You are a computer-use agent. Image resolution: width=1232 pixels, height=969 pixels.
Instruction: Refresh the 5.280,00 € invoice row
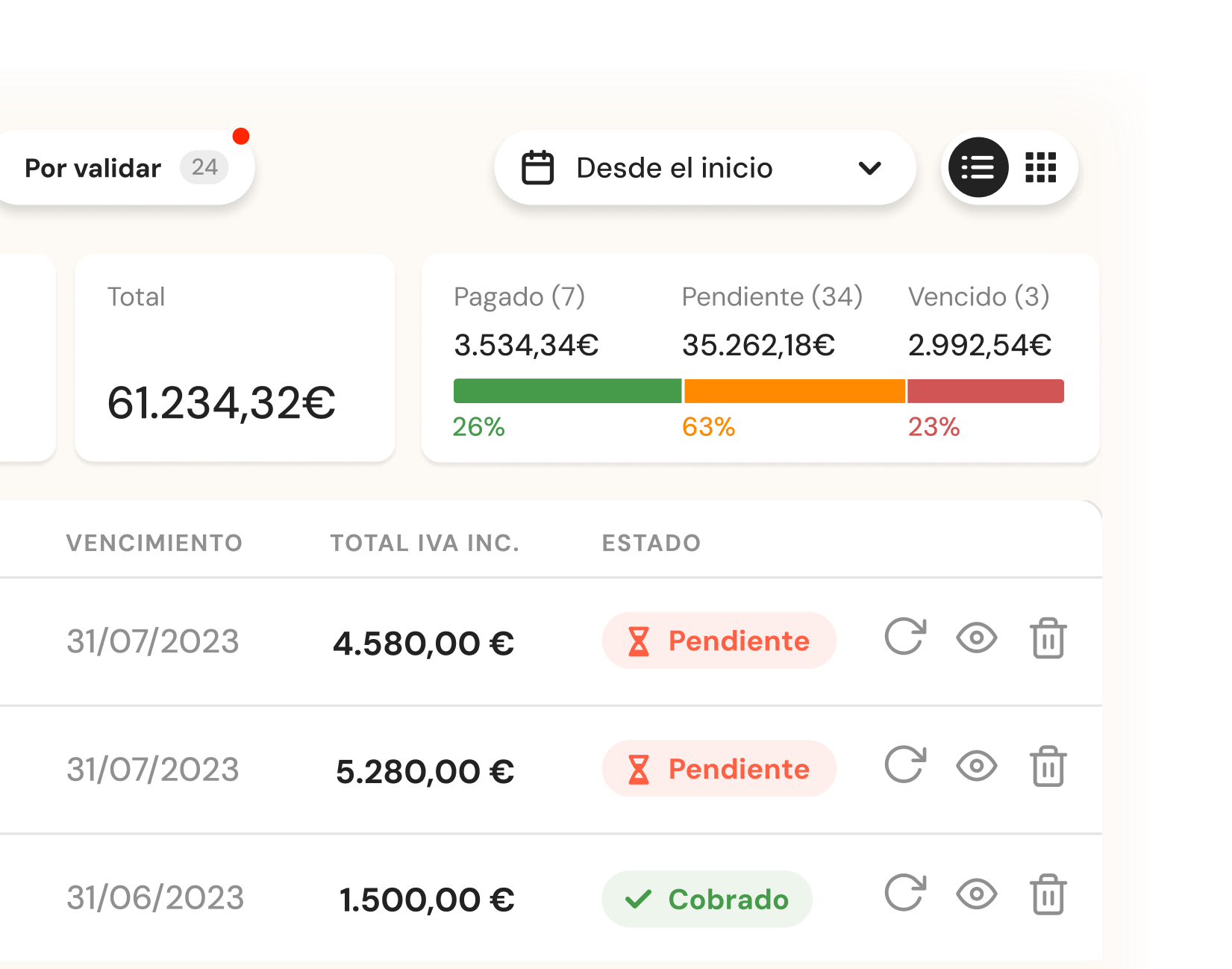click(905, 765)
